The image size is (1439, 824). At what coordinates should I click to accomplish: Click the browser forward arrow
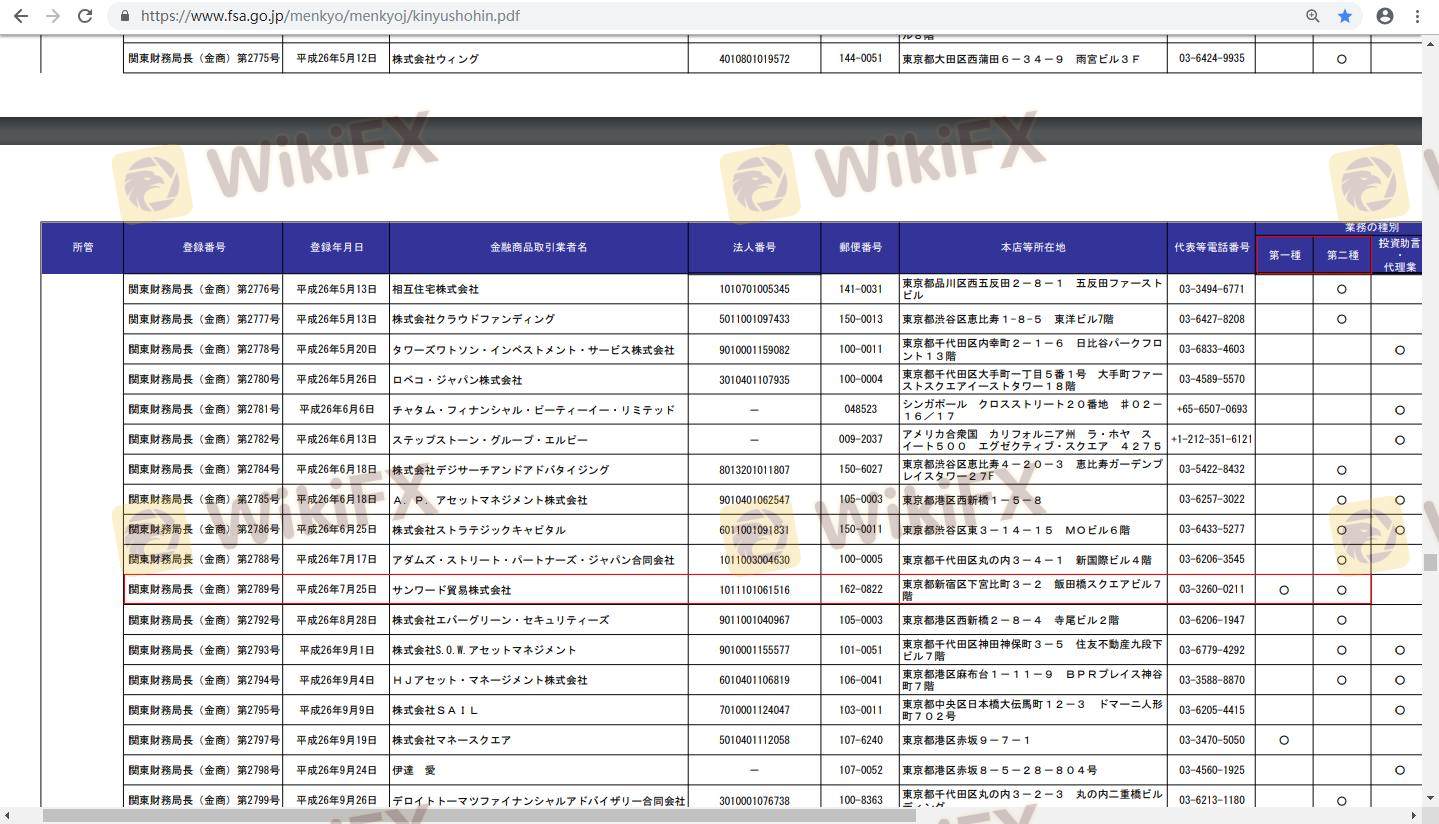[53, 16]
